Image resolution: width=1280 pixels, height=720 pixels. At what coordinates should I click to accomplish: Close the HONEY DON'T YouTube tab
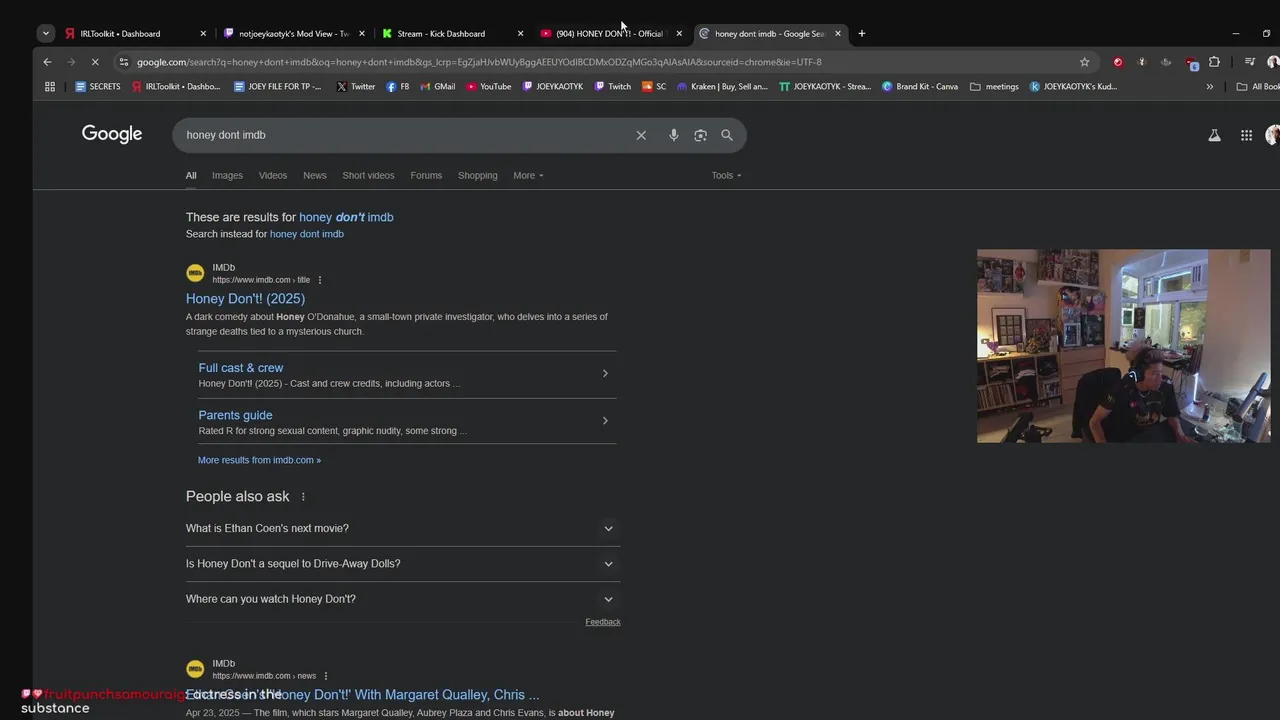[679, 33]
